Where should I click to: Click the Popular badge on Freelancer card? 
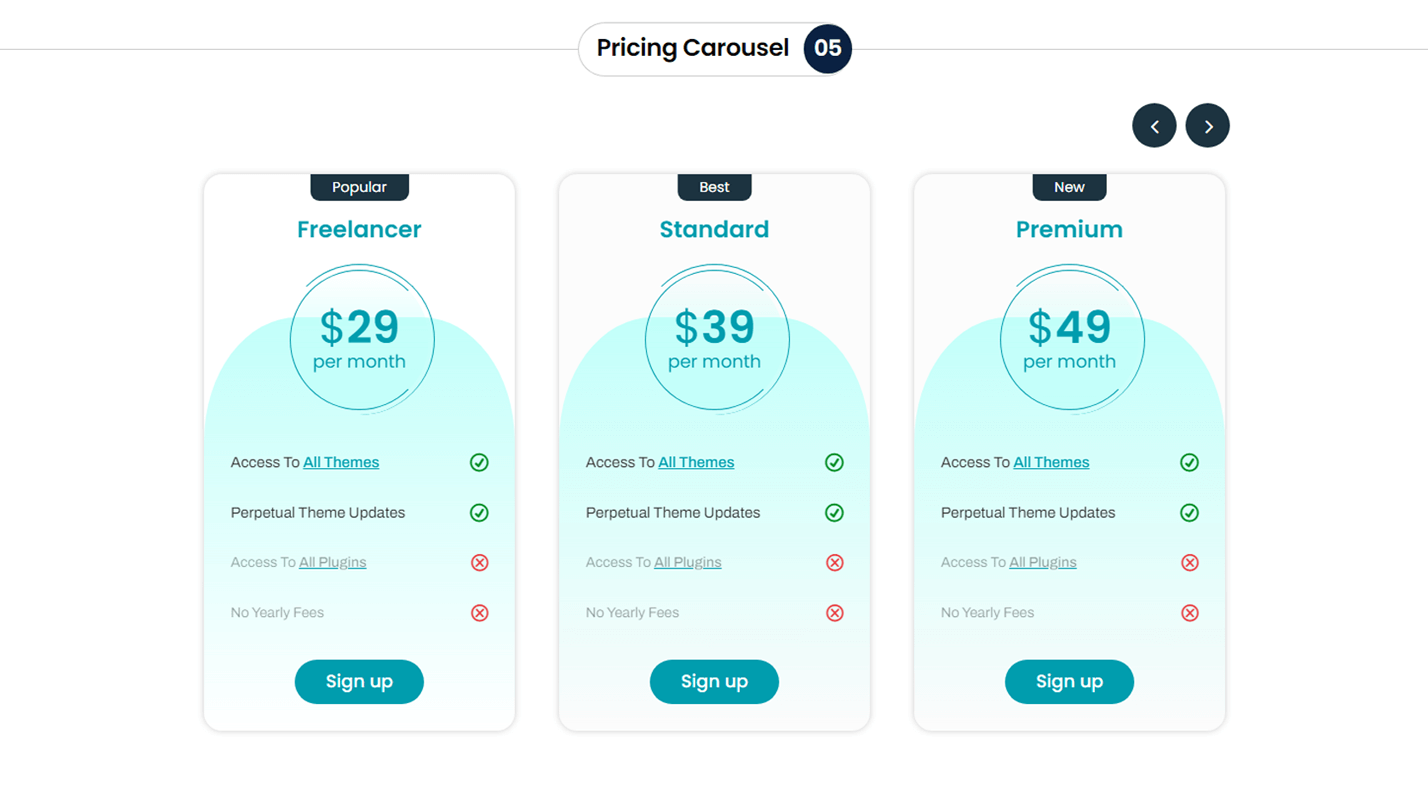click(359, 187)
